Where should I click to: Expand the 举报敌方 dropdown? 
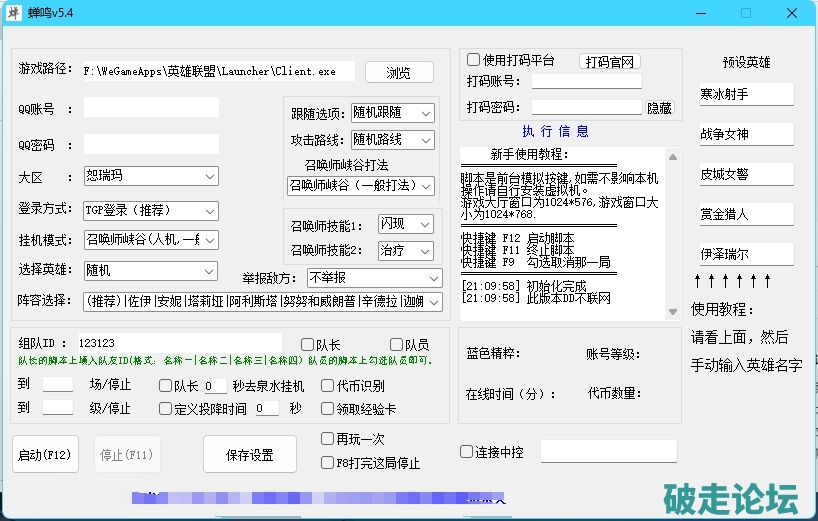pos(374,277)
